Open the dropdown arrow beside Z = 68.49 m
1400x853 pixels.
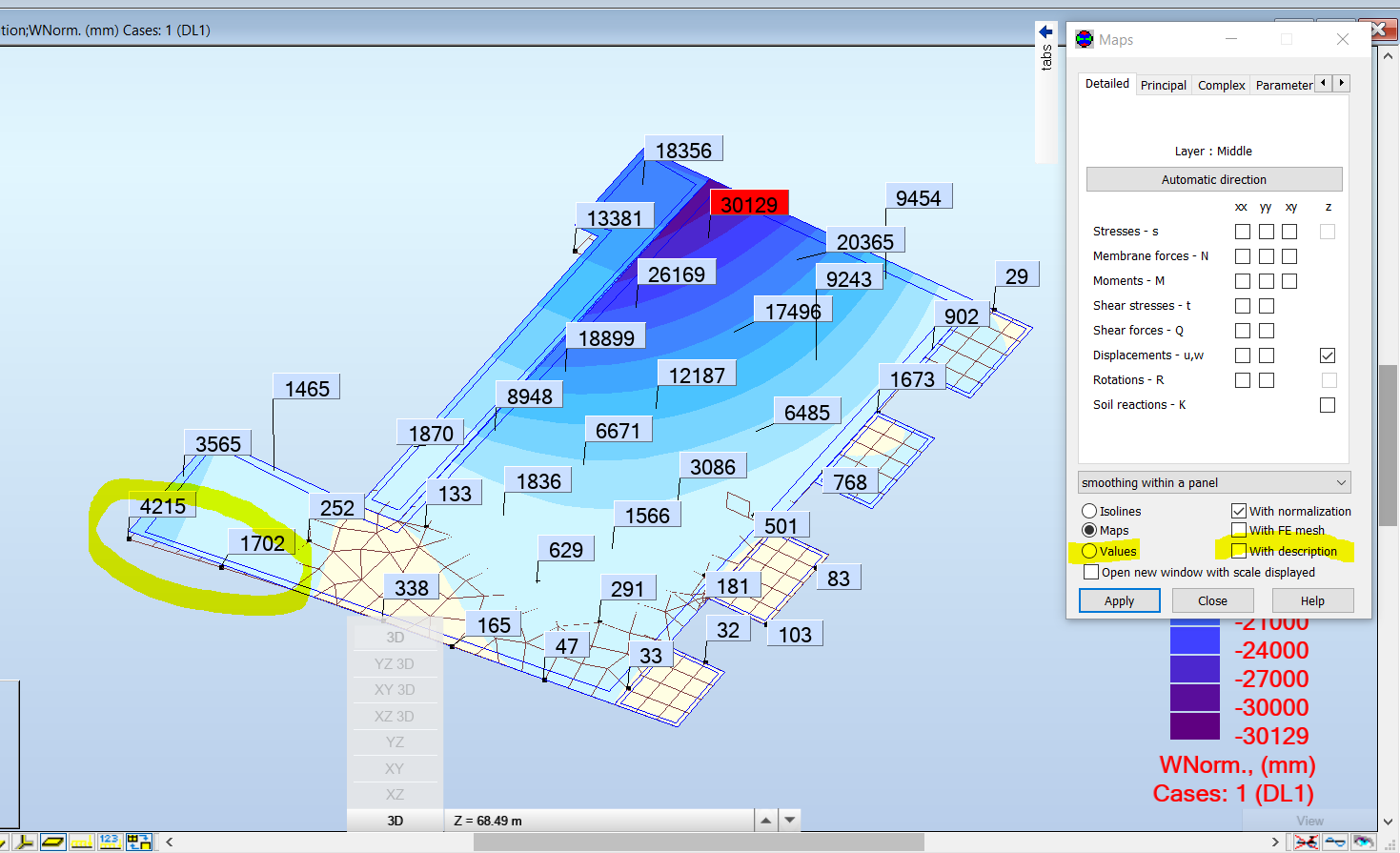[x=789, y=820]
